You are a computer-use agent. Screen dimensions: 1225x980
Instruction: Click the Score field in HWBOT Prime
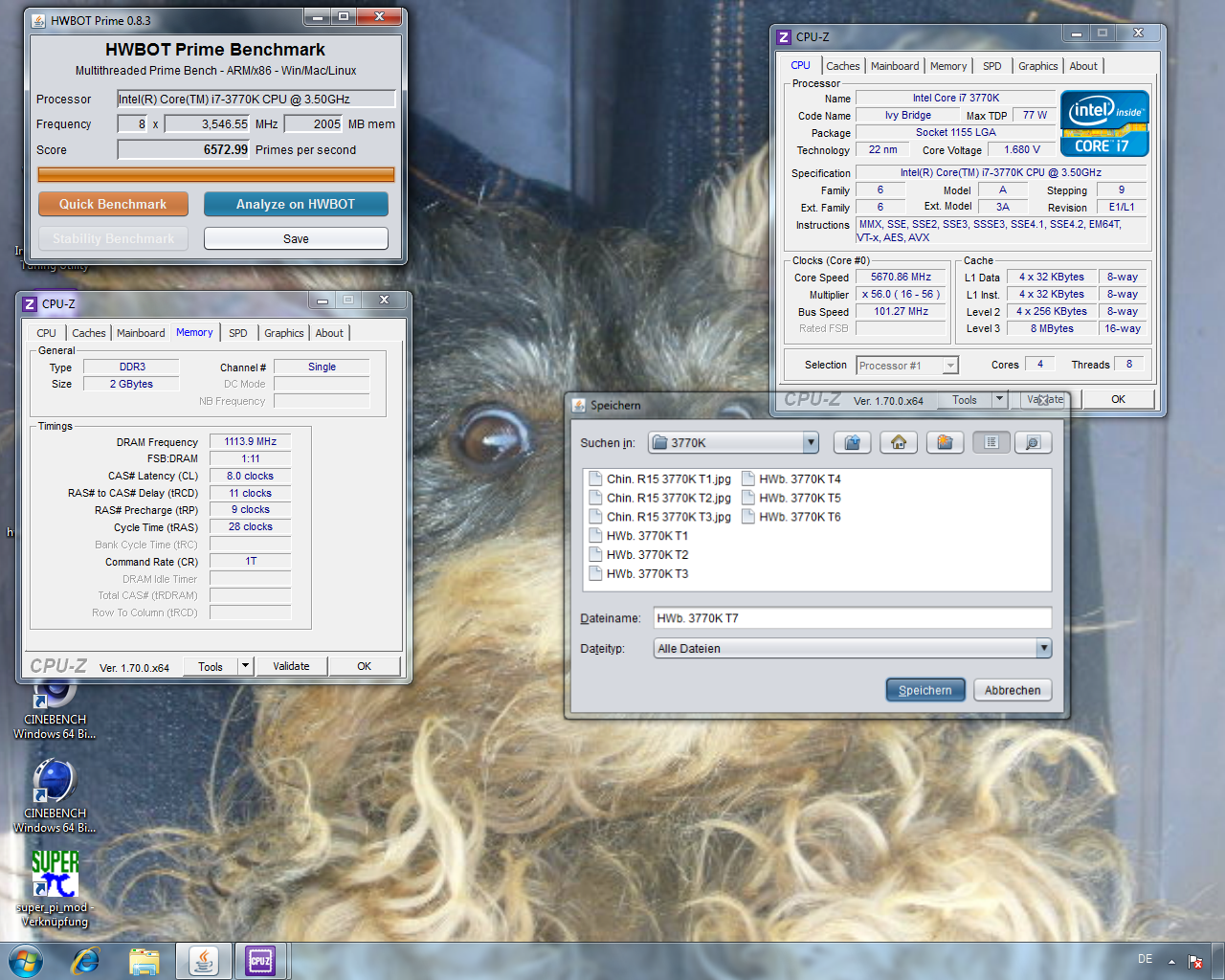(x=184, y=149)
